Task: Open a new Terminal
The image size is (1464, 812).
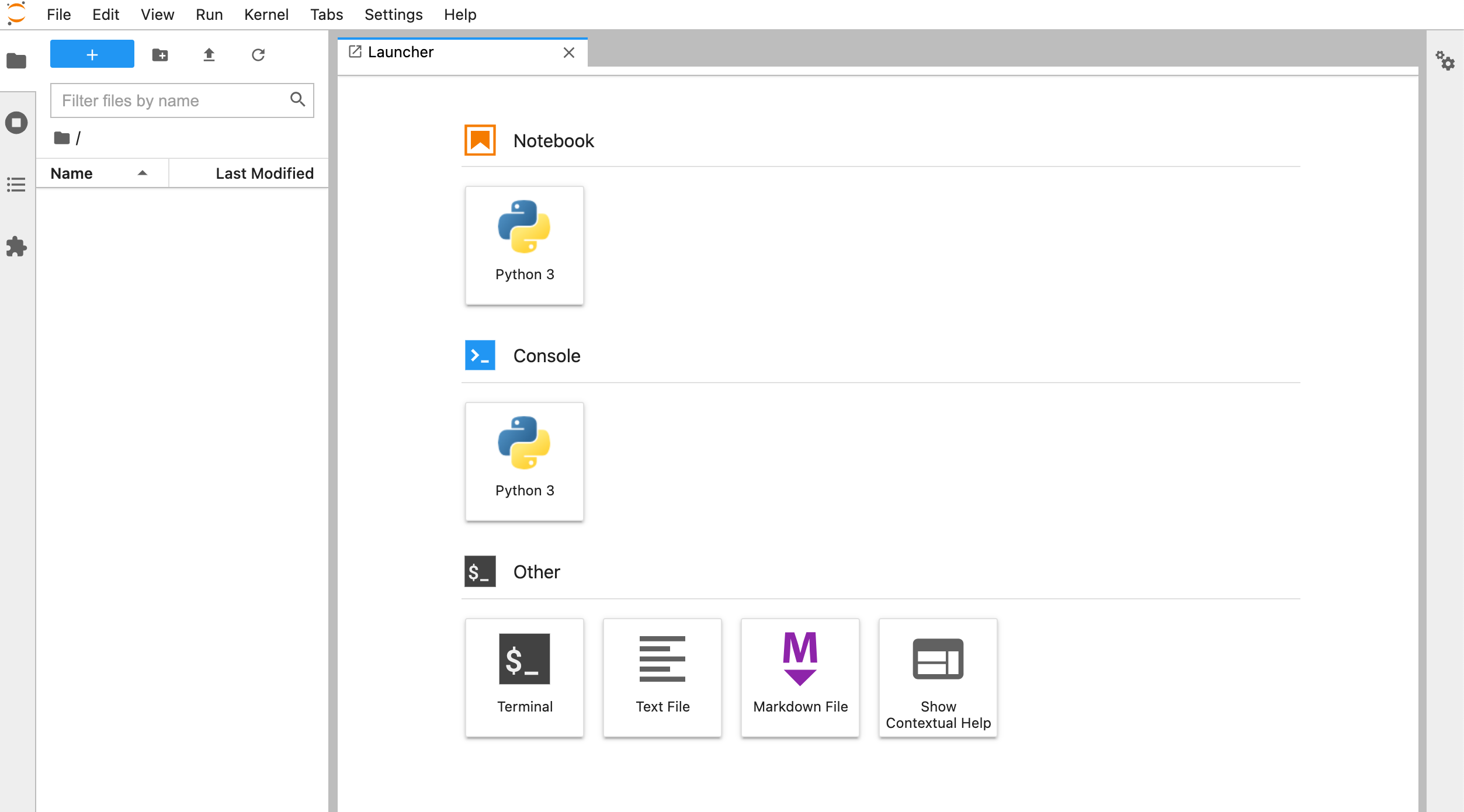Action: click(x=524, y=677)
